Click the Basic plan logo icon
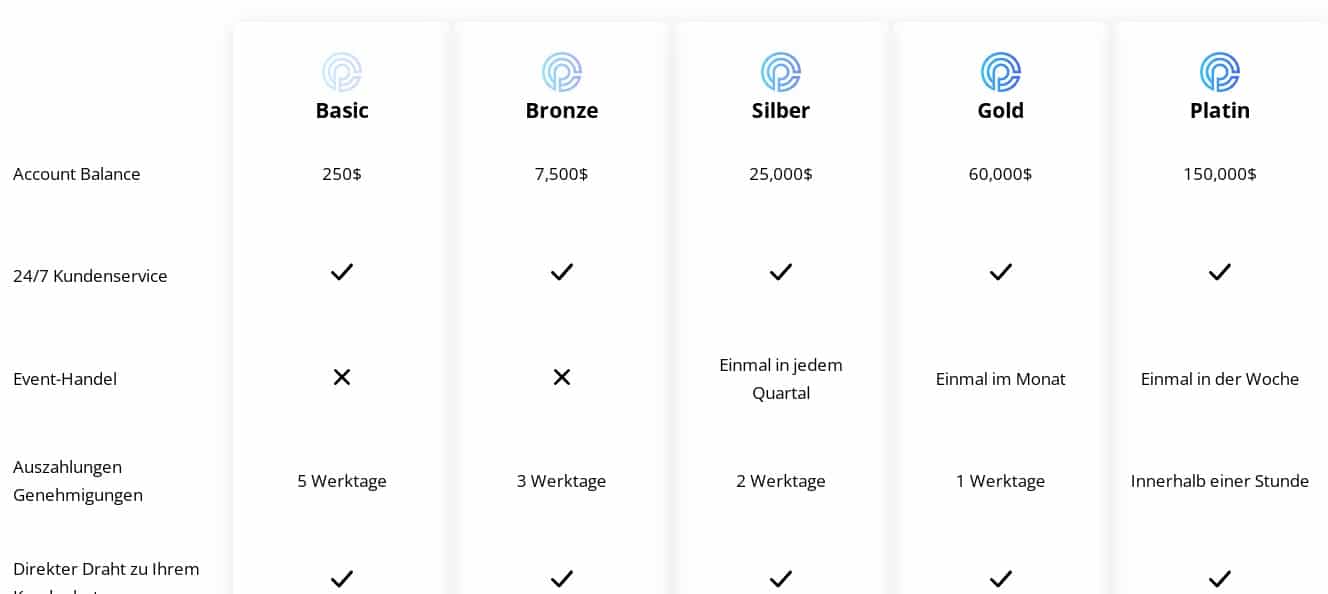The width and height of the screenshot is (1328, 594). pos(342,72)
